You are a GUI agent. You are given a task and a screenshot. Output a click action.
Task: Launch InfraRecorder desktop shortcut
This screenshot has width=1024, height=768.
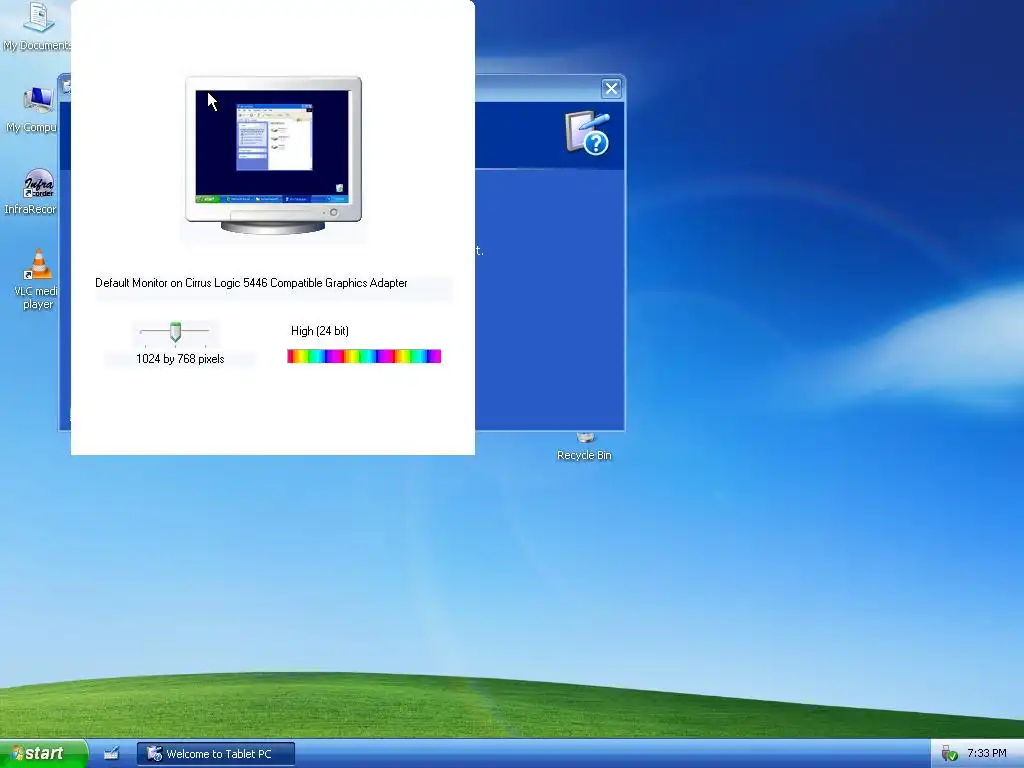[37, 191]
